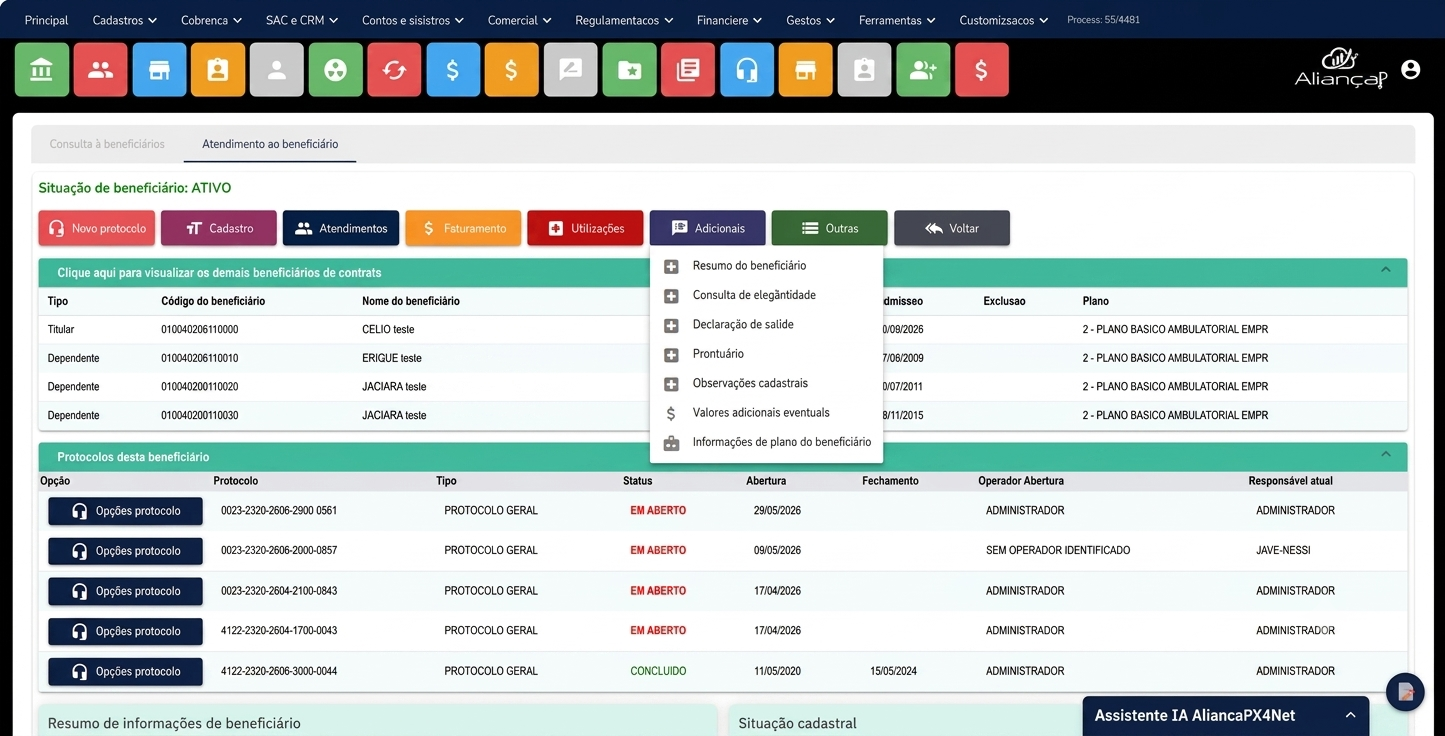Viewport: 1445px width, 736px height.
Task: Click the green add-person icon
Action: coord(924,70)
